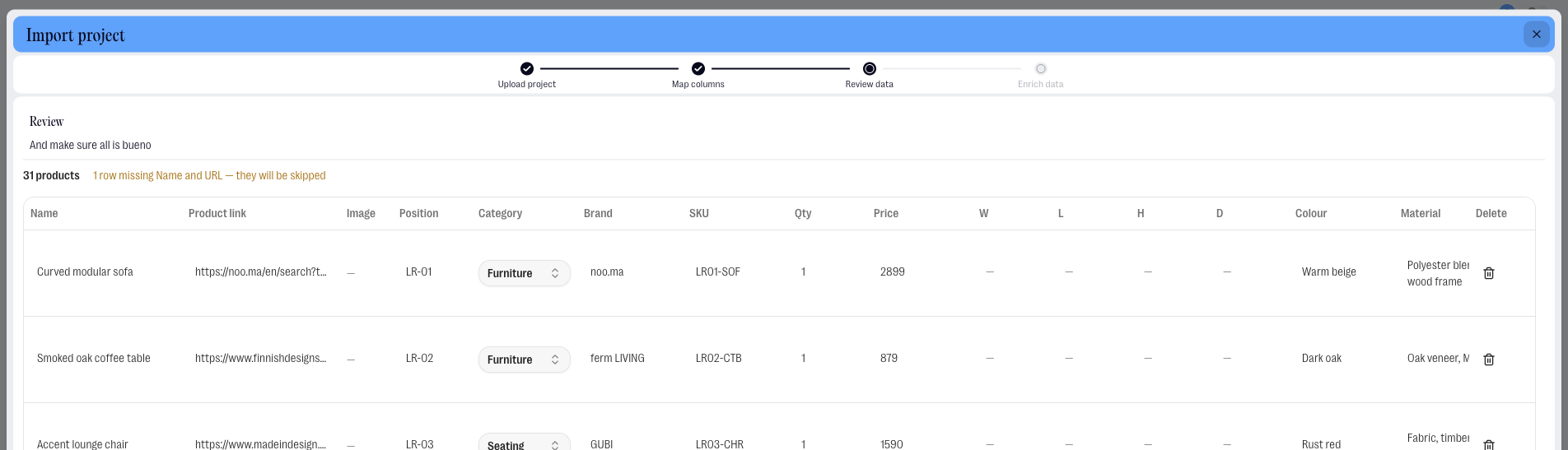Open Category dropdown for Smoked oak coffee table

click(524, 360)
